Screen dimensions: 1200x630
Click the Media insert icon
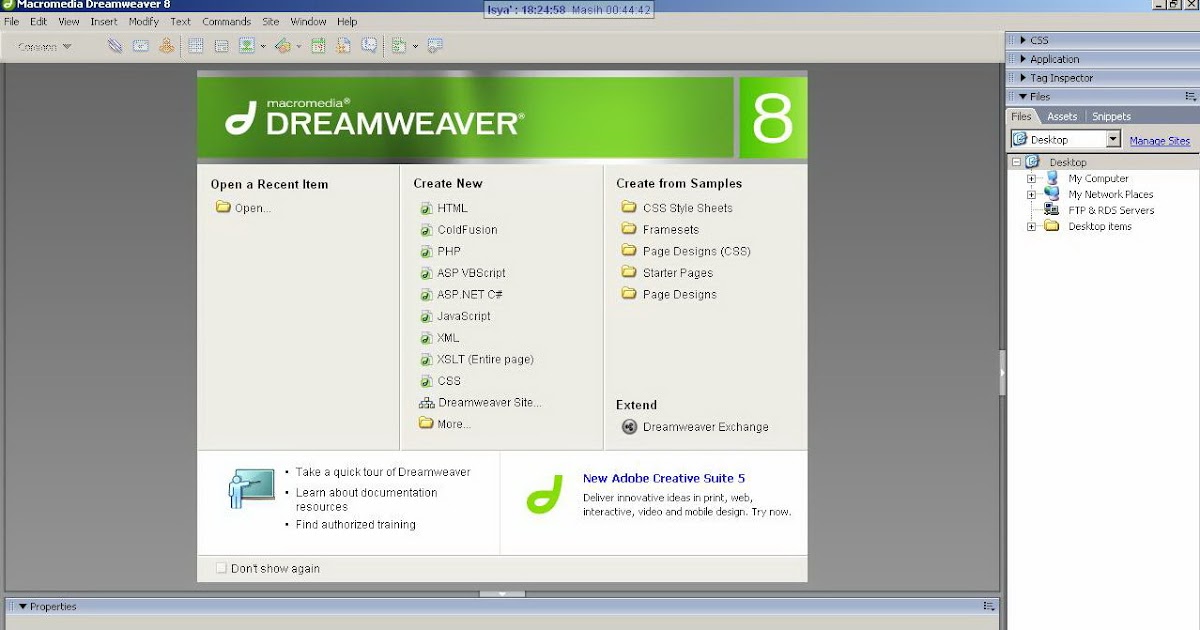click(x=282, y=46)
